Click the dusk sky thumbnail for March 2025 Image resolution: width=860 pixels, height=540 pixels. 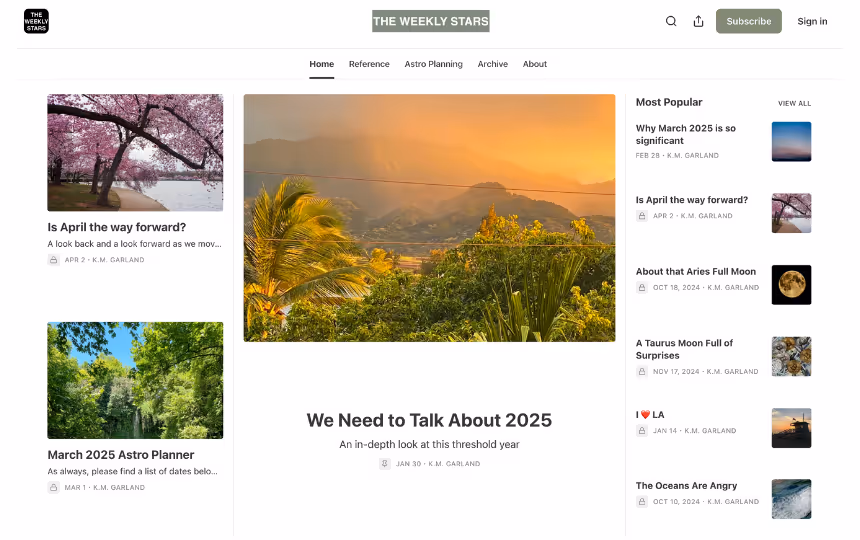791,142
